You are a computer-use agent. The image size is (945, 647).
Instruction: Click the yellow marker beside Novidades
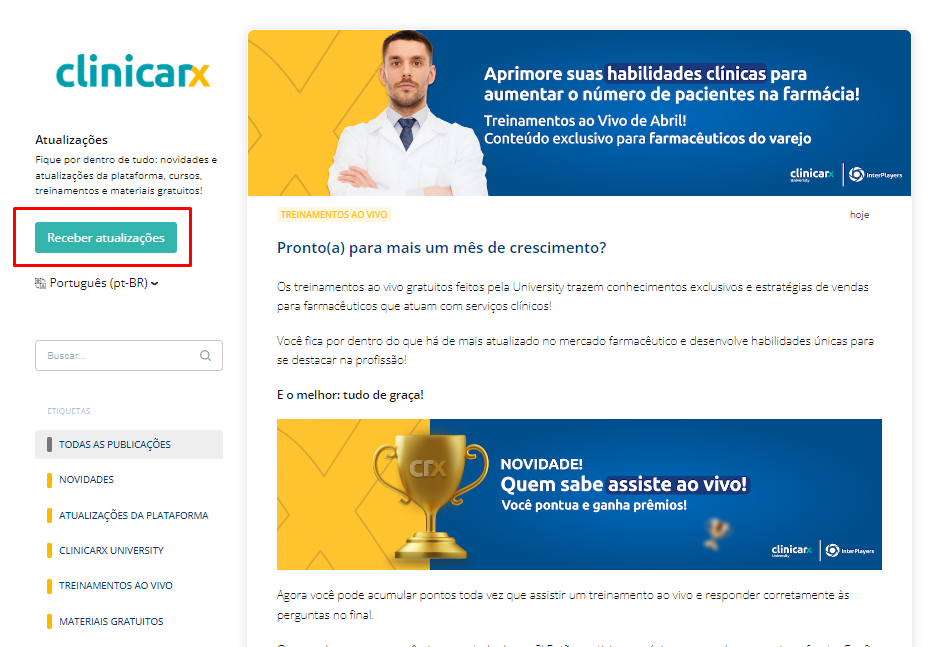49,480
